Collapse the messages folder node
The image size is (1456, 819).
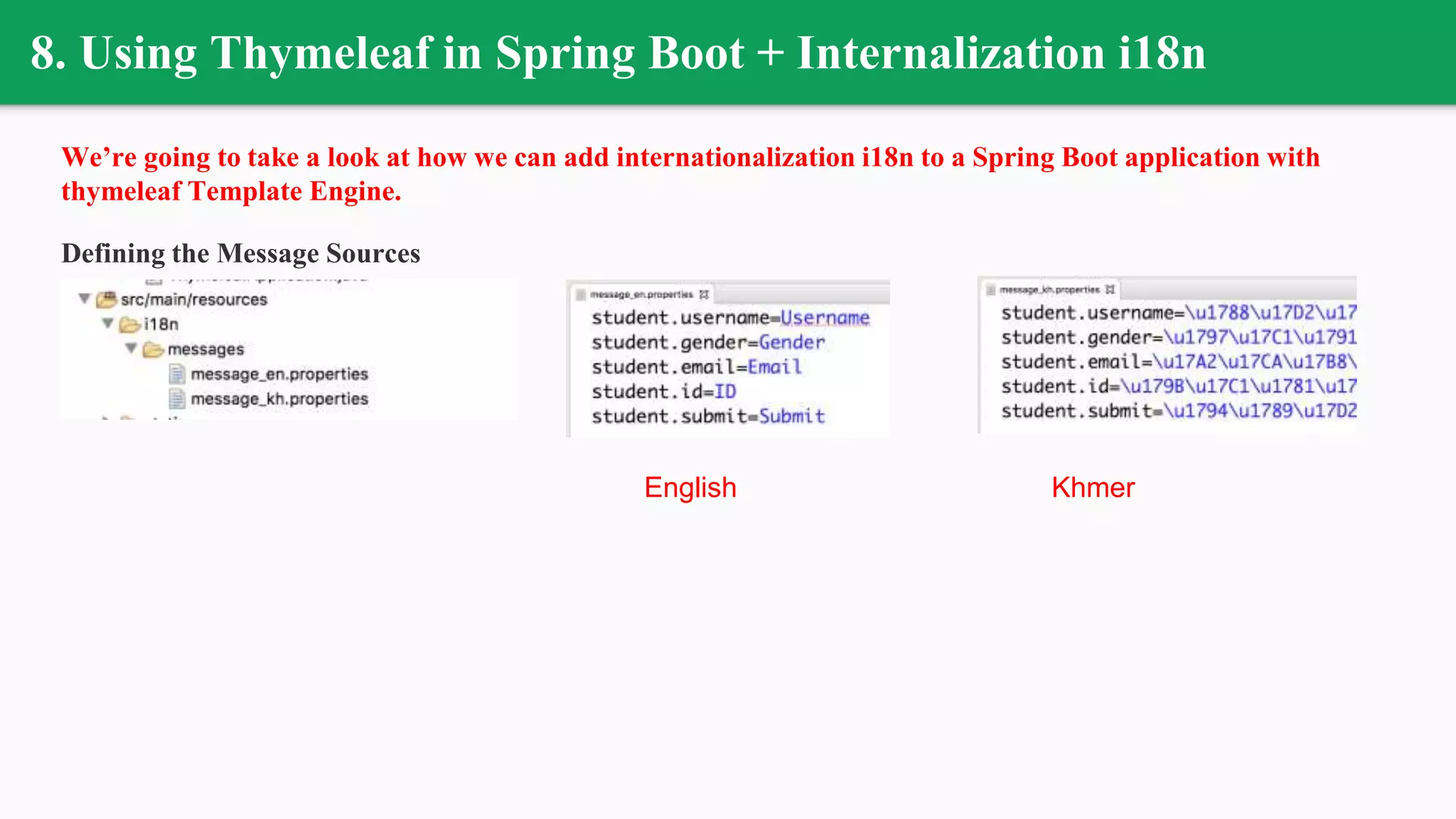pos(132,348)
